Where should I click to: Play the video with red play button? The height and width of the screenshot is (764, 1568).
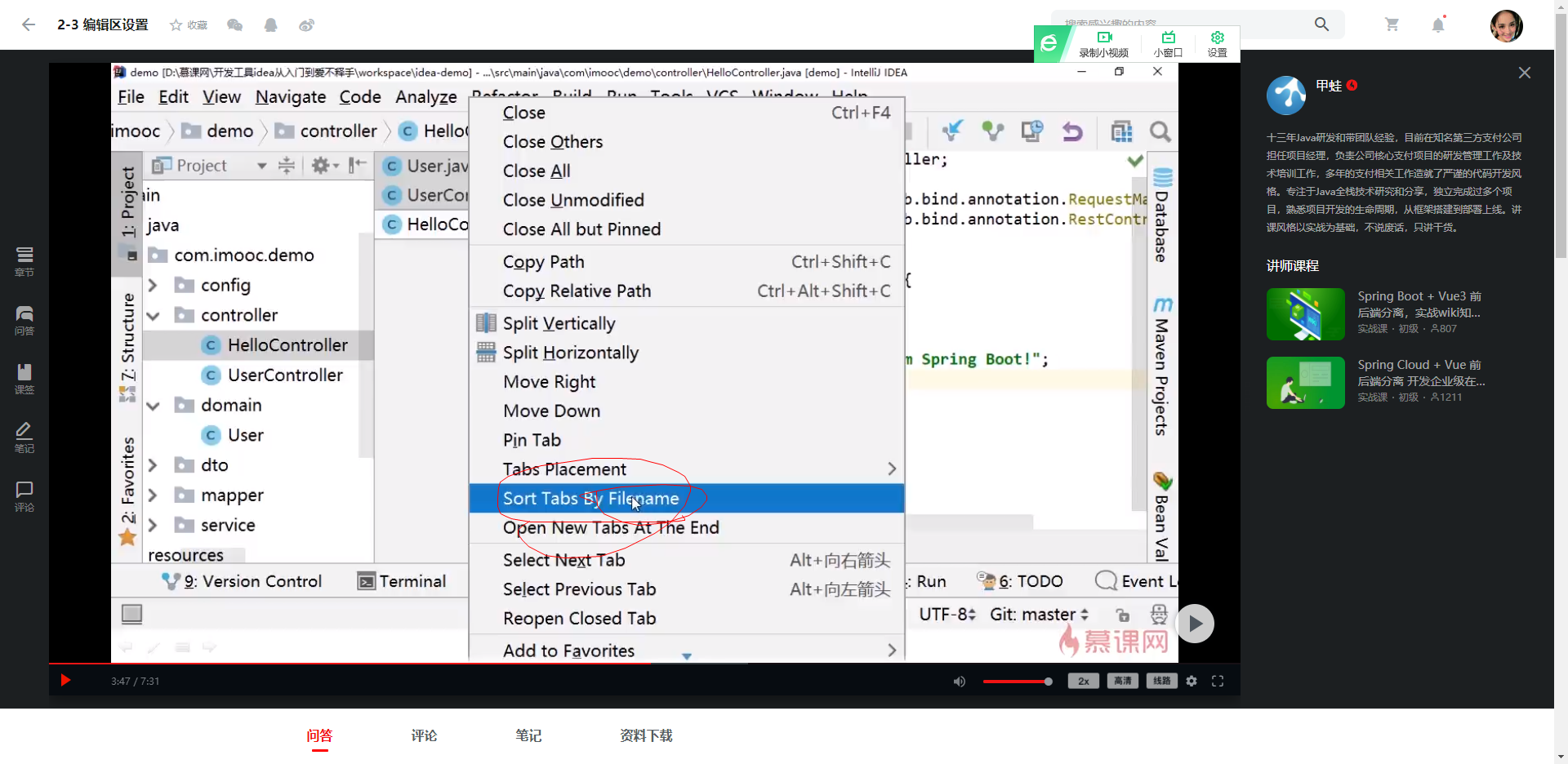[x=65, y=680]
